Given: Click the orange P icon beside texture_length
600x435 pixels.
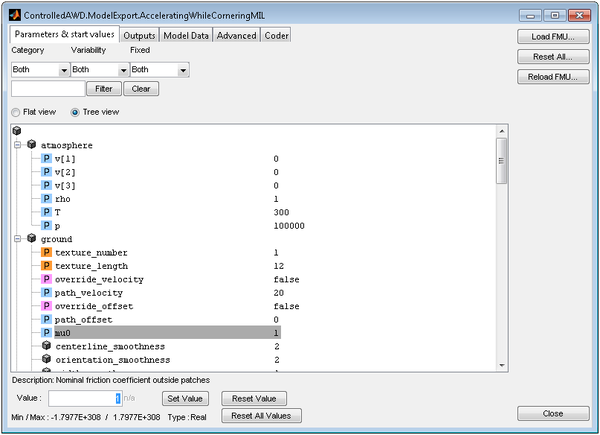Looking at the screenshot, I should 46,266.
